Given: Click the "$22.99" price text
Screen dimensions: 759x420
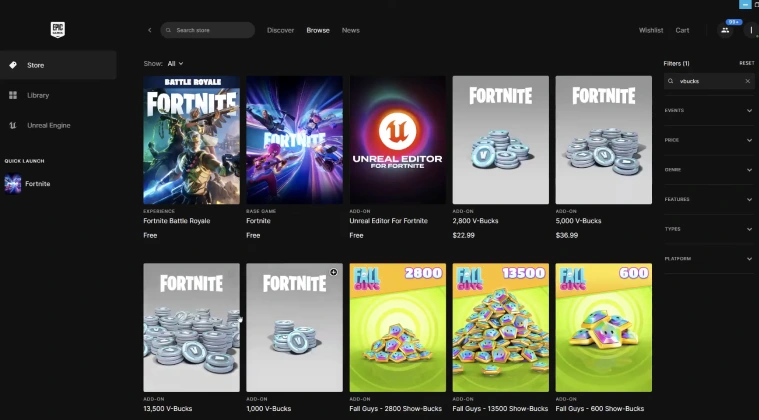Looking at the screenshot, I should 464,236.
